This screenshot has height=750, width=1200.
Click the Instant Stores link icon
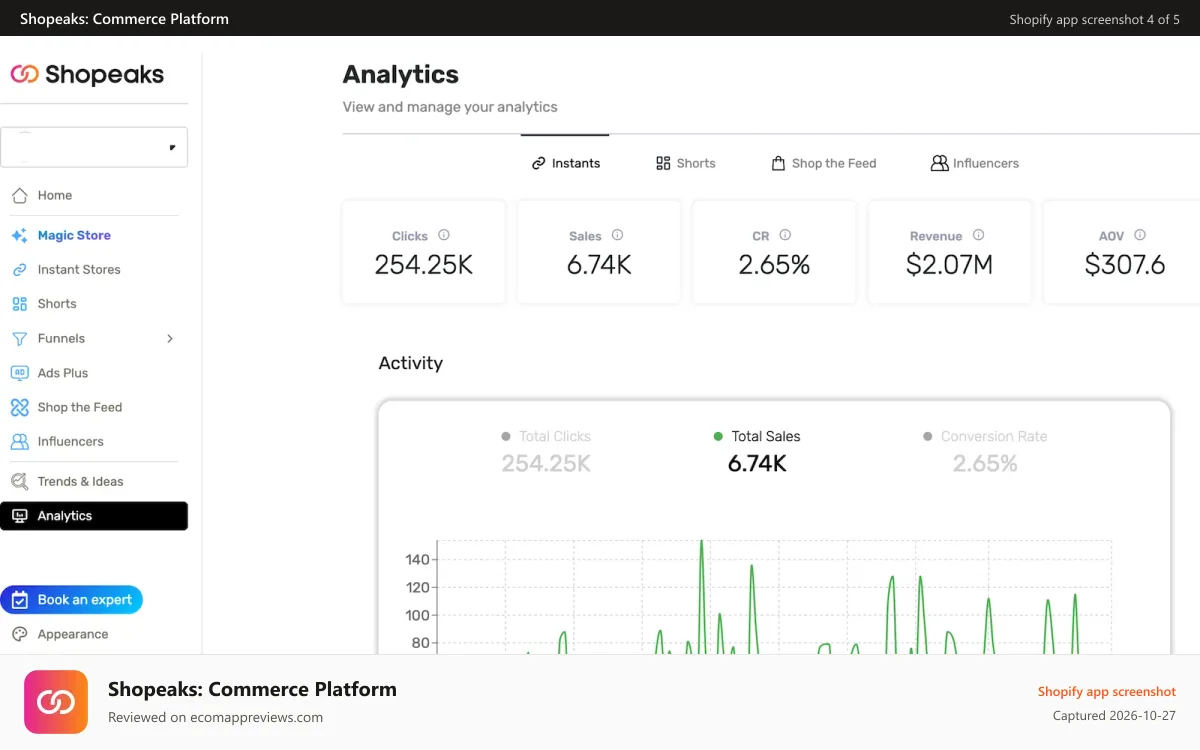click(x=19, y=270)
